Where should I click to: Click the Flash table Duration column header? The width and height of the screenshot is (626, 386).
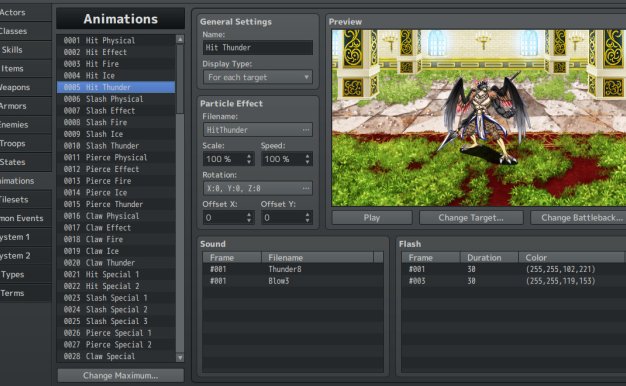(x=489, y=257)
